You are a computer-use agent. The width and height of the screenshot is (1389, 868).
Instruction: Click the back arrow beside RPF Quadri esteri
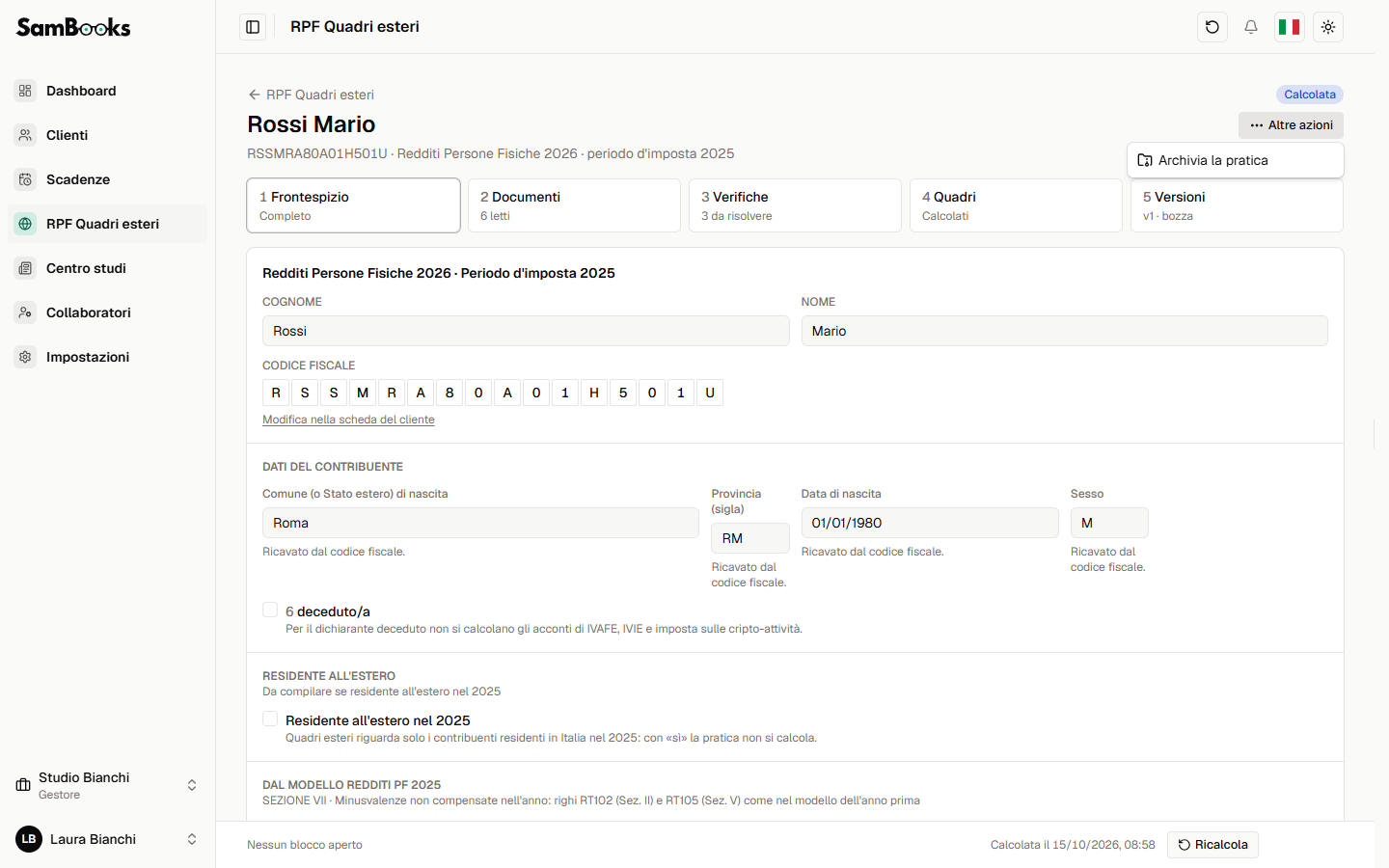pos(255,95)
